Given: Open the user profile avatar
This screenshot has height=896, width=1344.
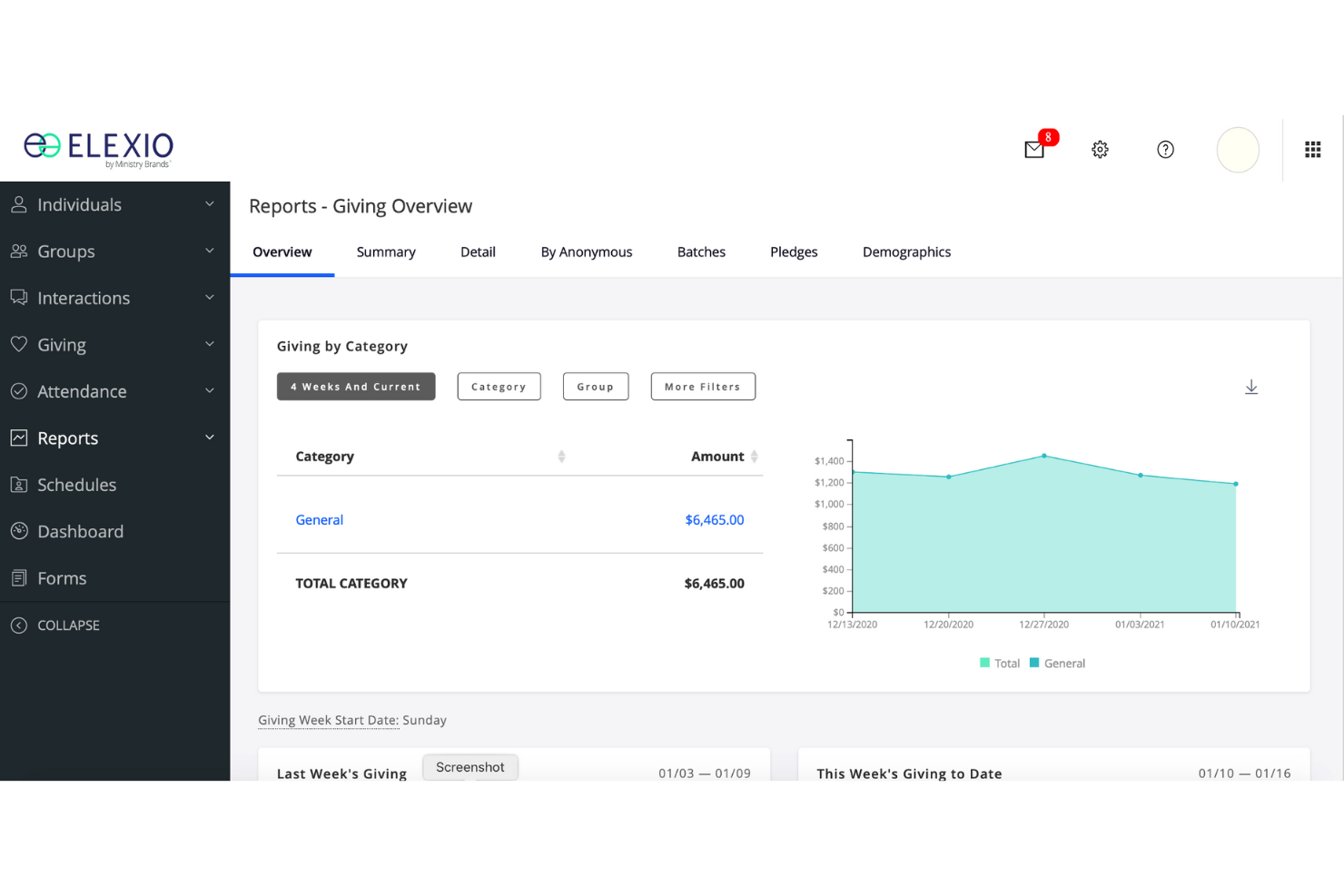Looking at the screenshot, I should [1238, 150].
